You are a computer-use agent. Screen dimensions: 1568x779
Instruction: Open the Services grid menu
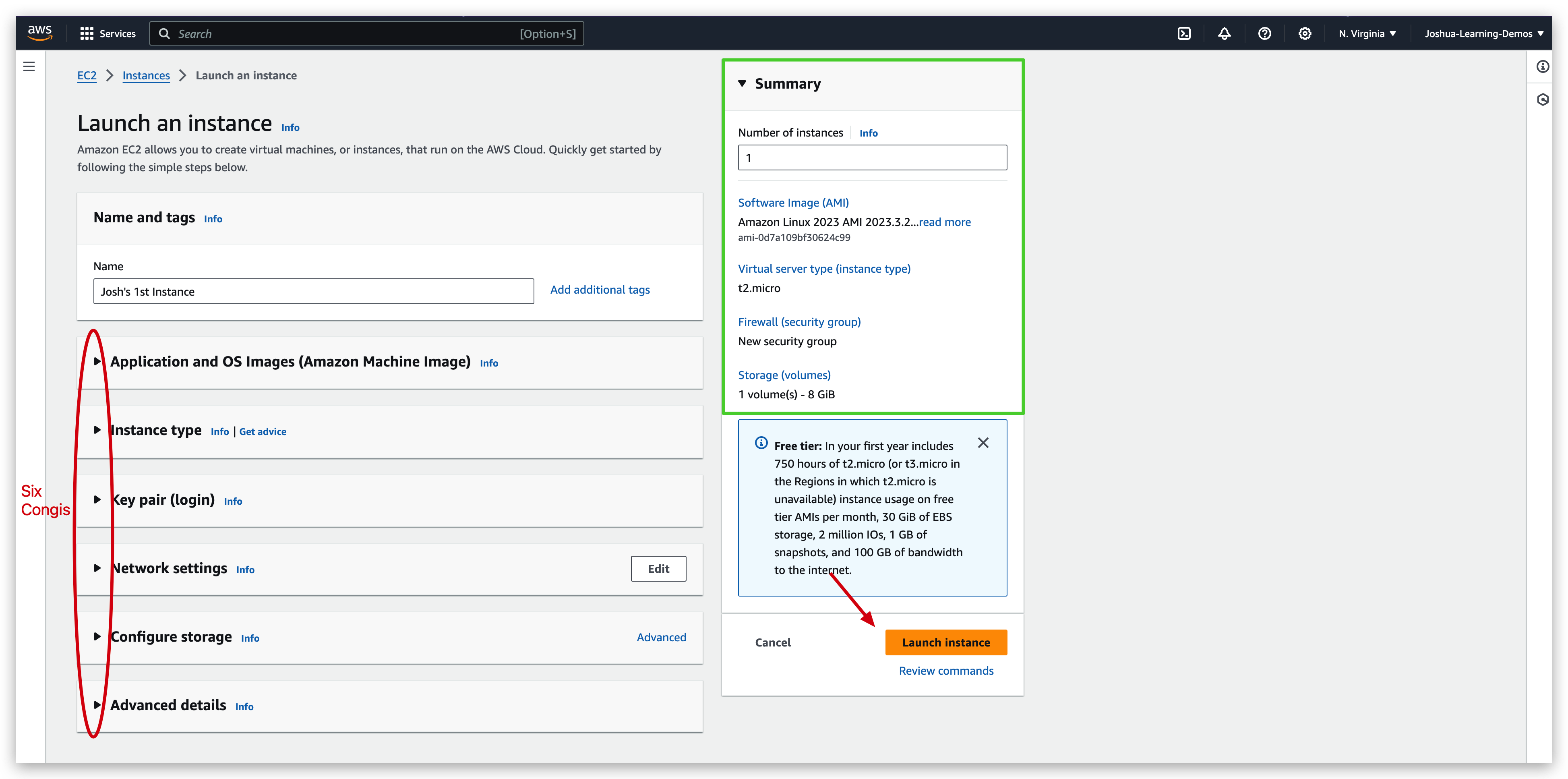[108, 33]
